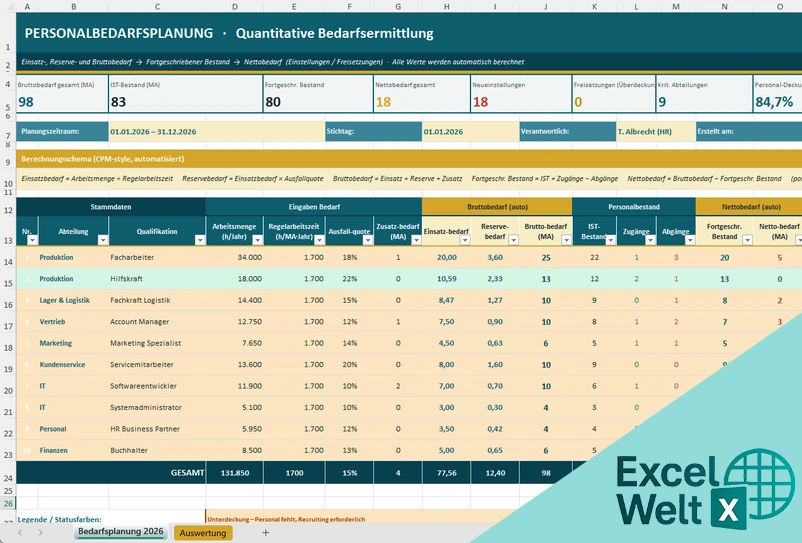Open the Ausfall-quote filter dropdown
This screenshot has height=543, width=802.
[x=368, y=240]
